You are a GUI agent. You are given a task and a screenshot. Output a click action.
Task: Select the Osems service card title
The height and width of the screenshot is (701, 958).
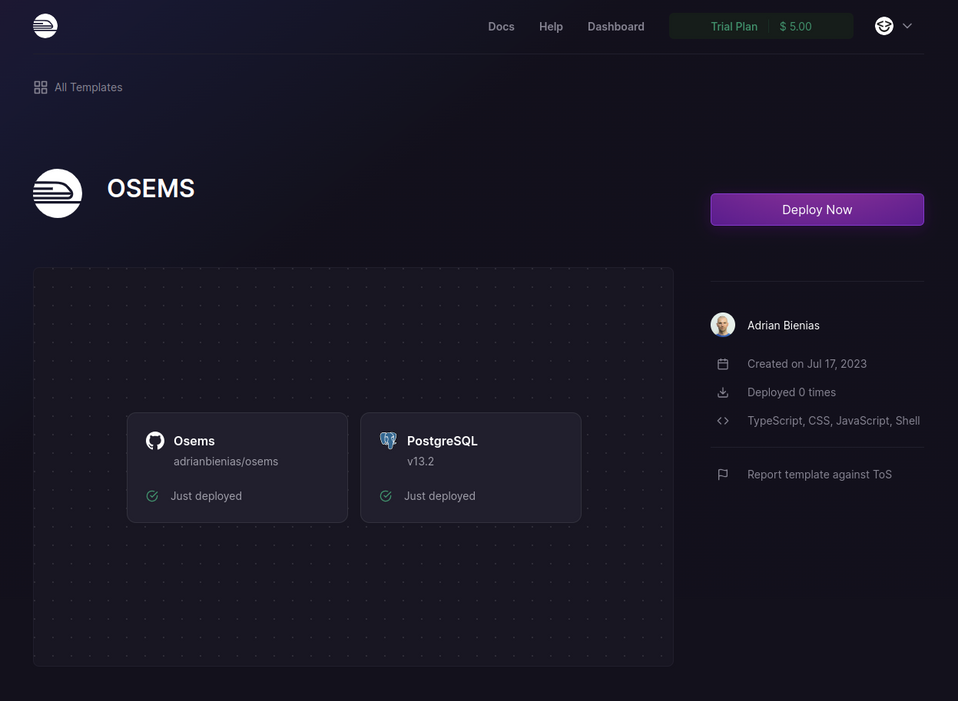point(194,441)
